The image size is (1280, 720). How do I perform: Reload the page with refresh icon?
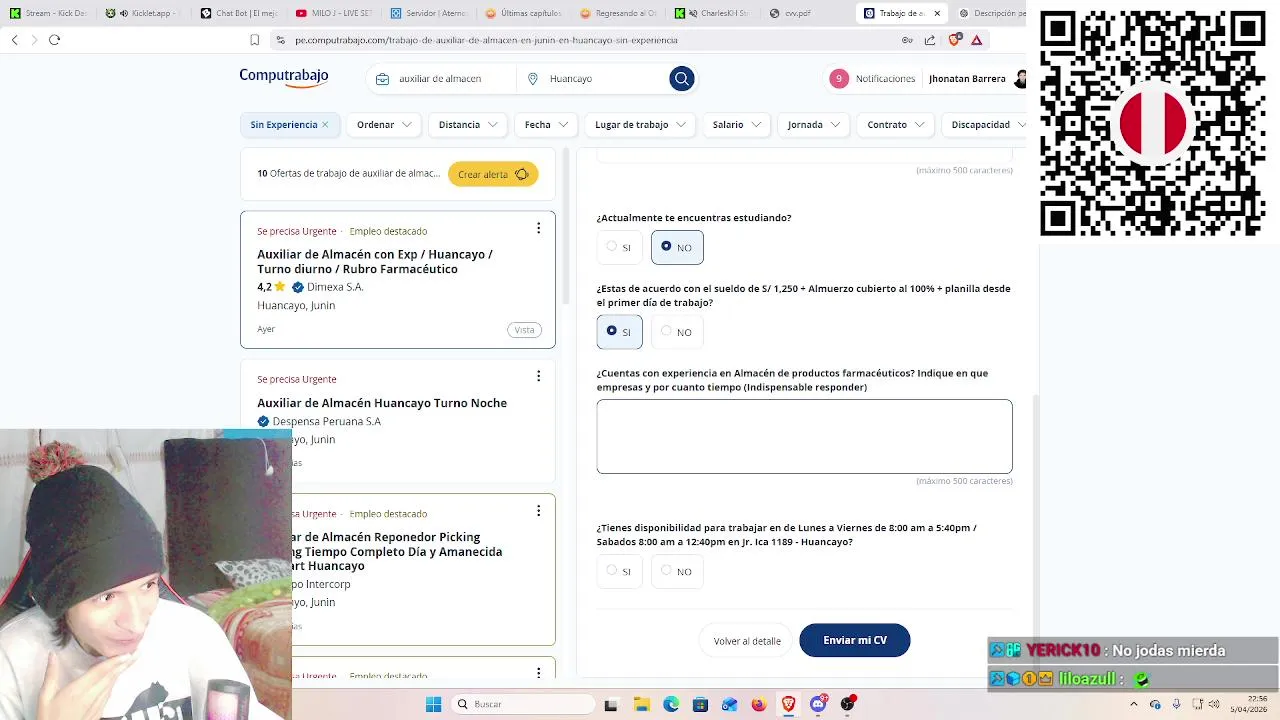[54, 40]
